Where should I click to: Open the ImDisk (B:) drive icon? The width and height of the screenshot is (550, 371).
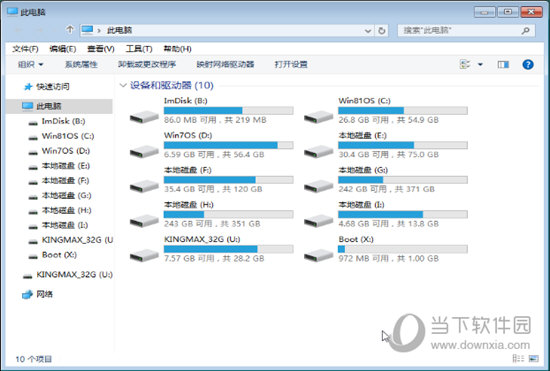144,117
